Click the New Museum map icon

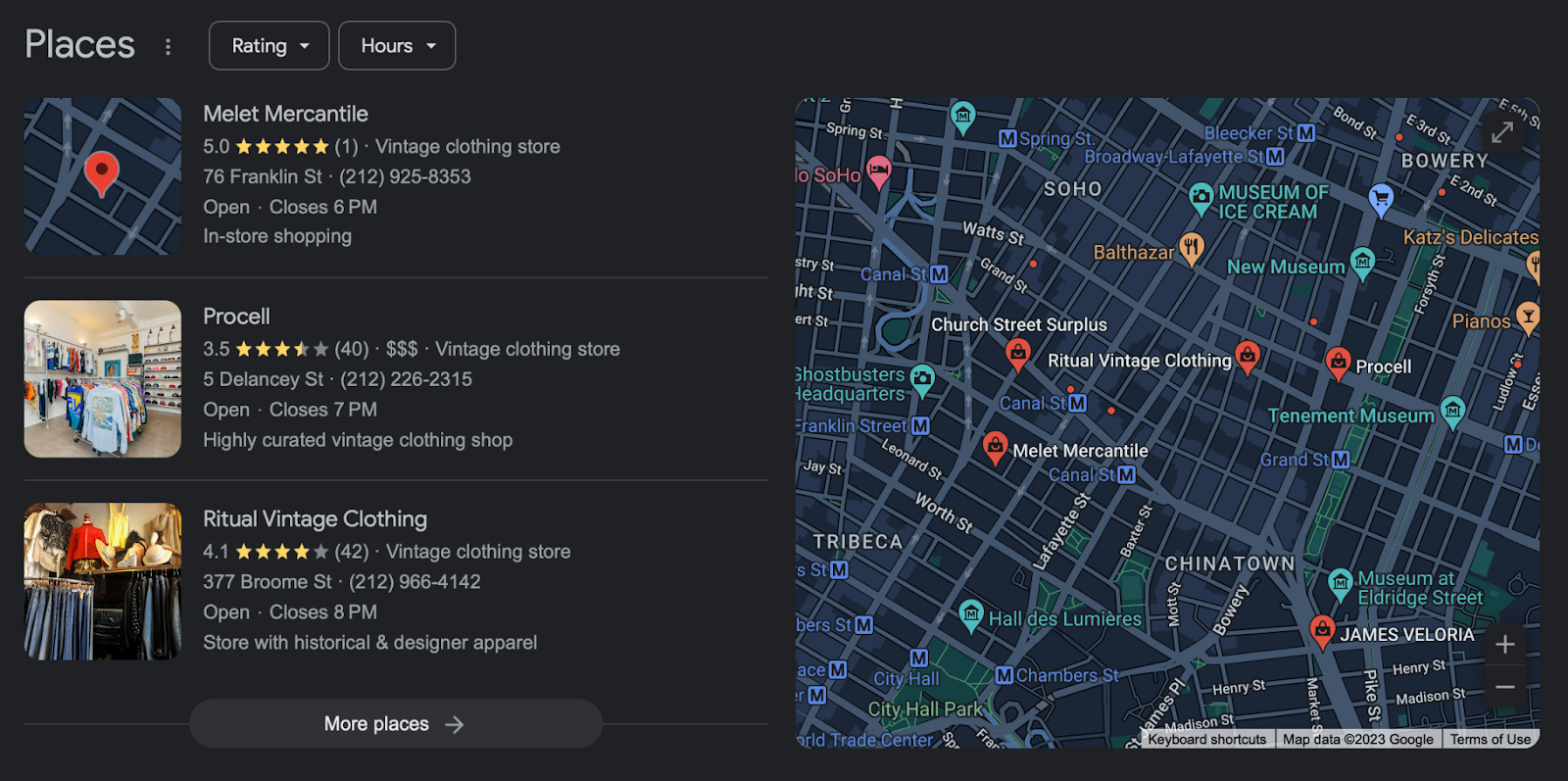1362,263
